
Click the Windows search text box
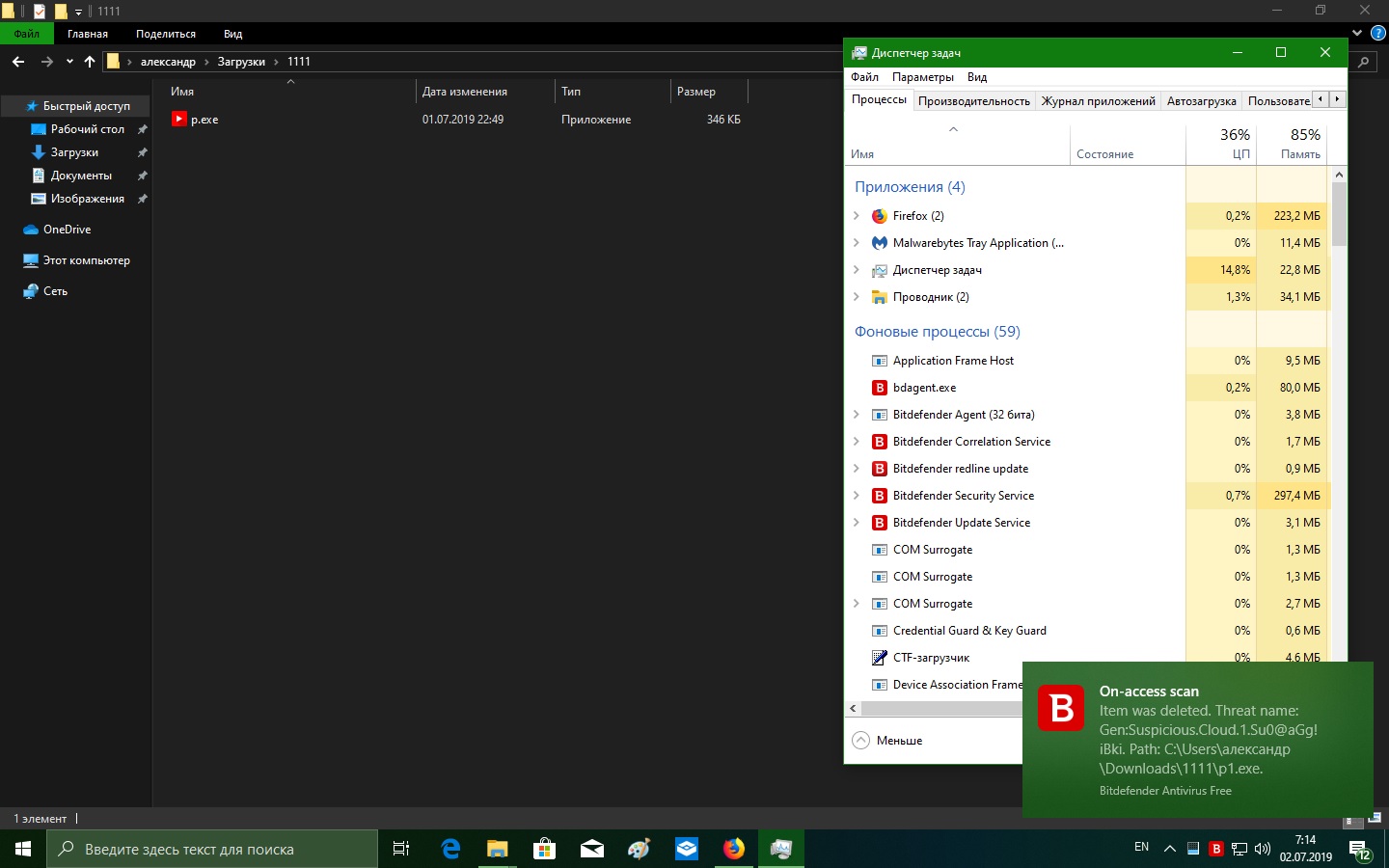click(x=212, y=850)
